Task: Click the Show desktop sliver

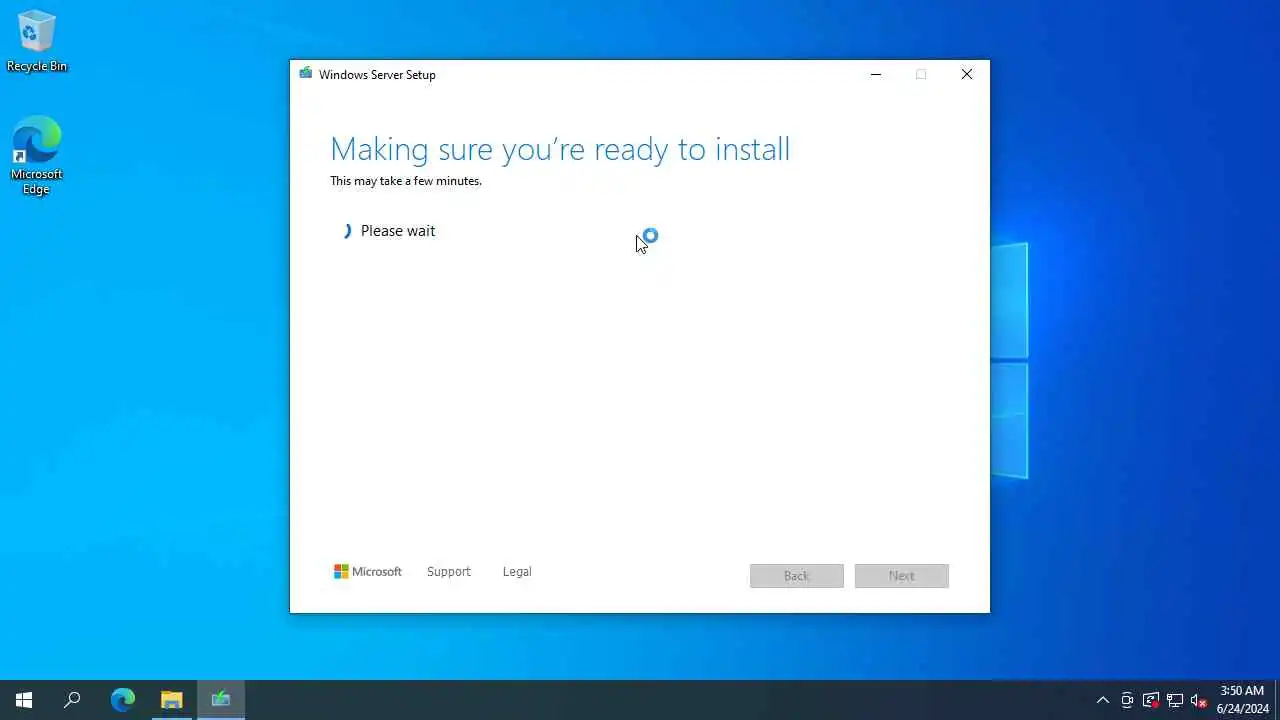Action: pyautogui.click(x=1277, y=700)
